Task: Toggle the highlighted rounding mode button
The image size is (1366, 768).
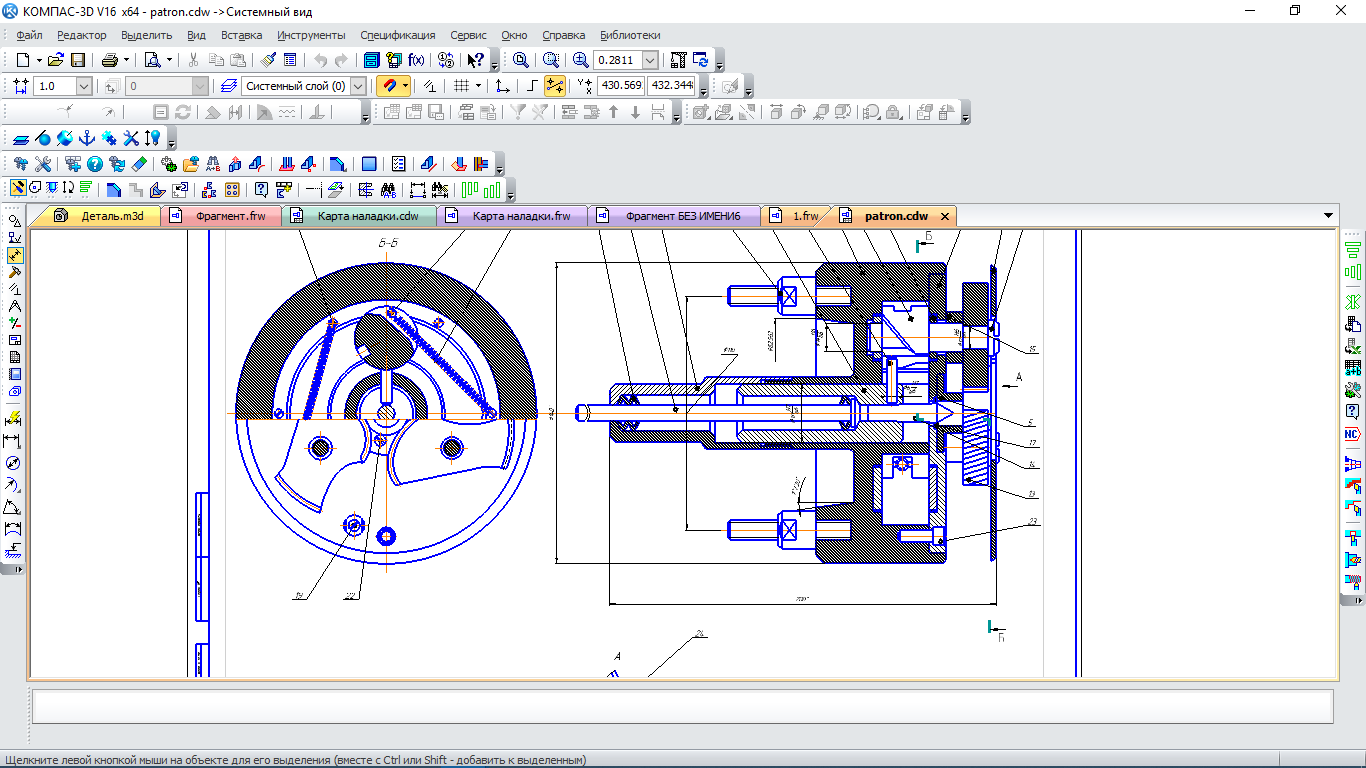Action: pos(554,86)
